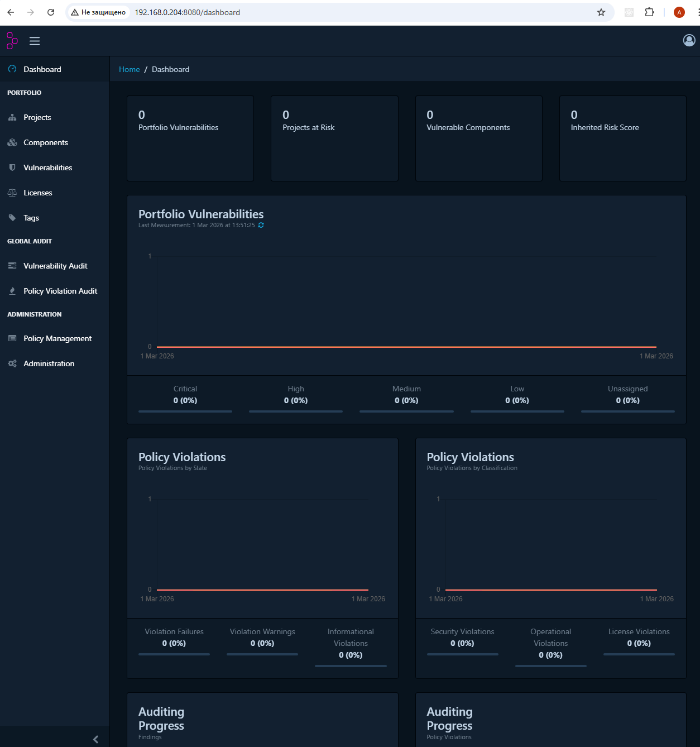This screenshot has height=747, width=700.
Task: Open the Licenses scale icon
Action: [x=12, y=193]
